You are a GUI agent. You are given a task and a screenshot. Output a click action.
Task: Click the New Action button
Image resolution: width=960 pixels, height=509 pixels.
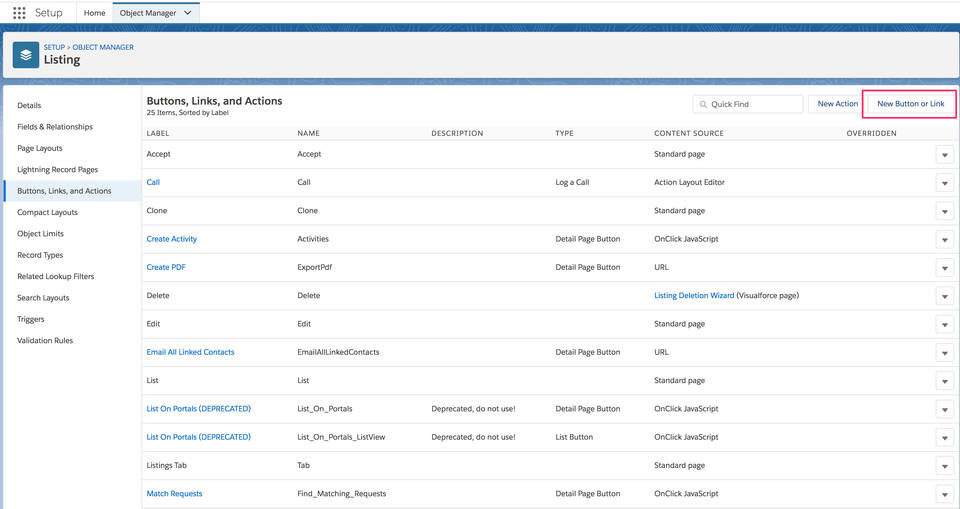tap(838, 104)
